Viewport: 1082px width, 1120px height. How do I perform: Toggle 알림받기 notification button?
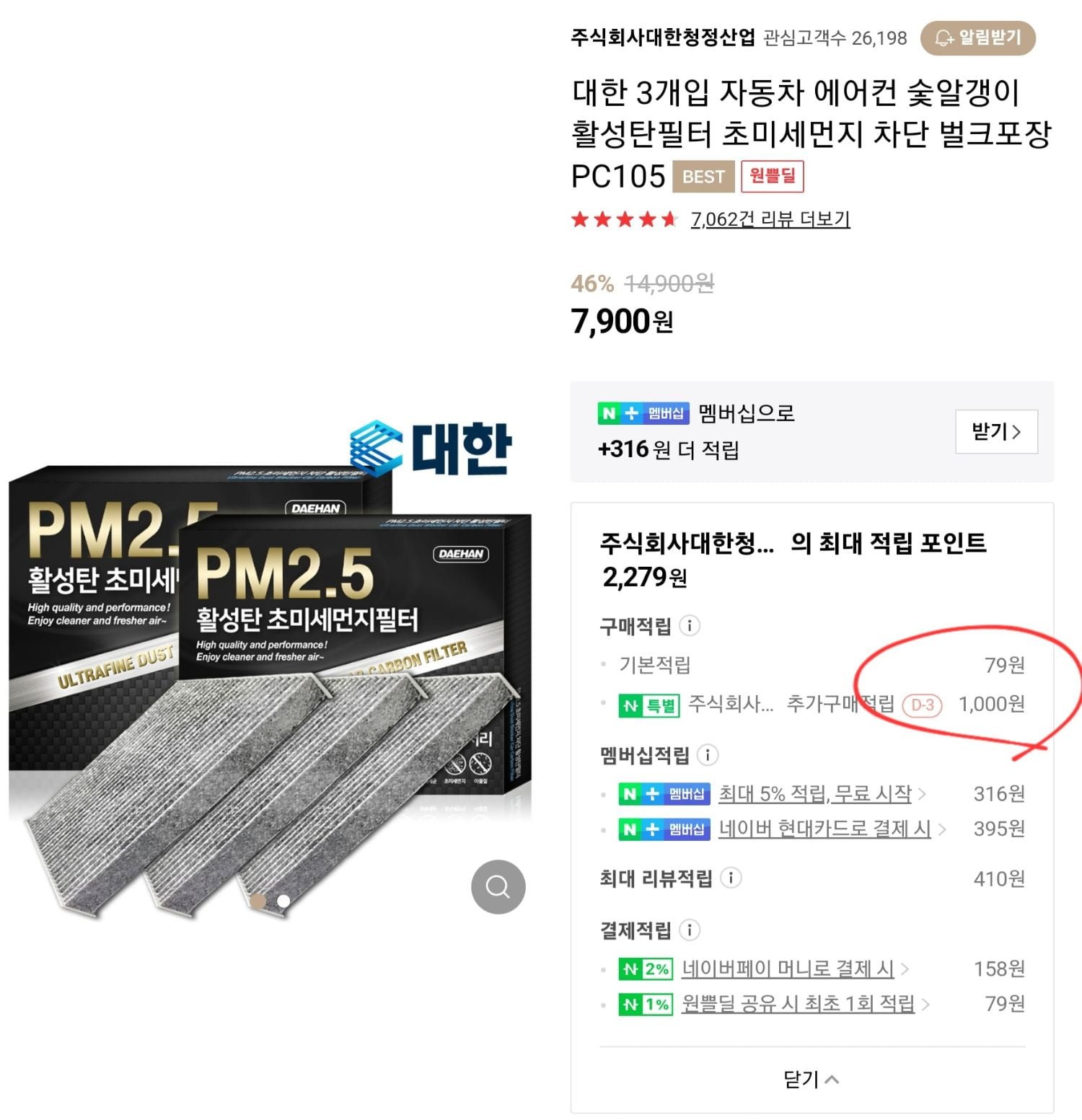pyautogui.click(x=978, y=38)
